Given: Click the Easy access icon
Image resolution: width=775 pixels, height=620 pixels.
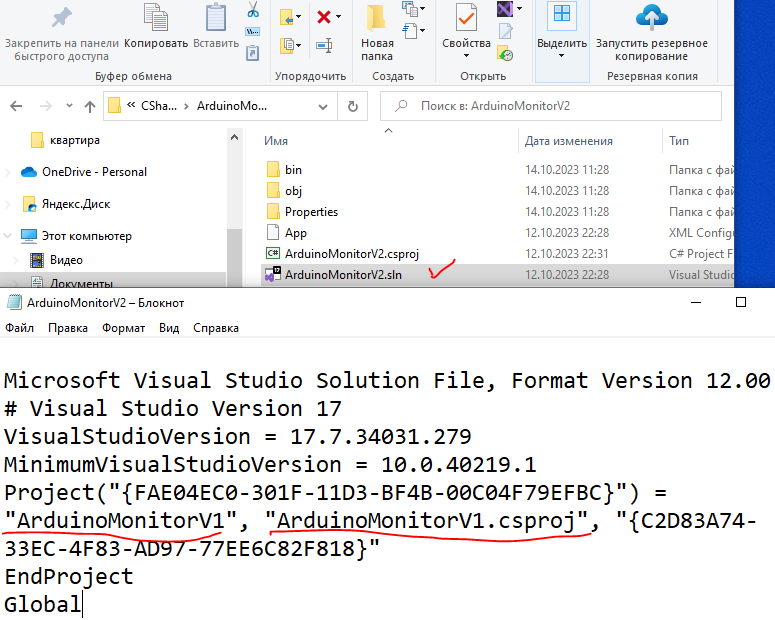Looking at the screenshot, I should (410, 31).
